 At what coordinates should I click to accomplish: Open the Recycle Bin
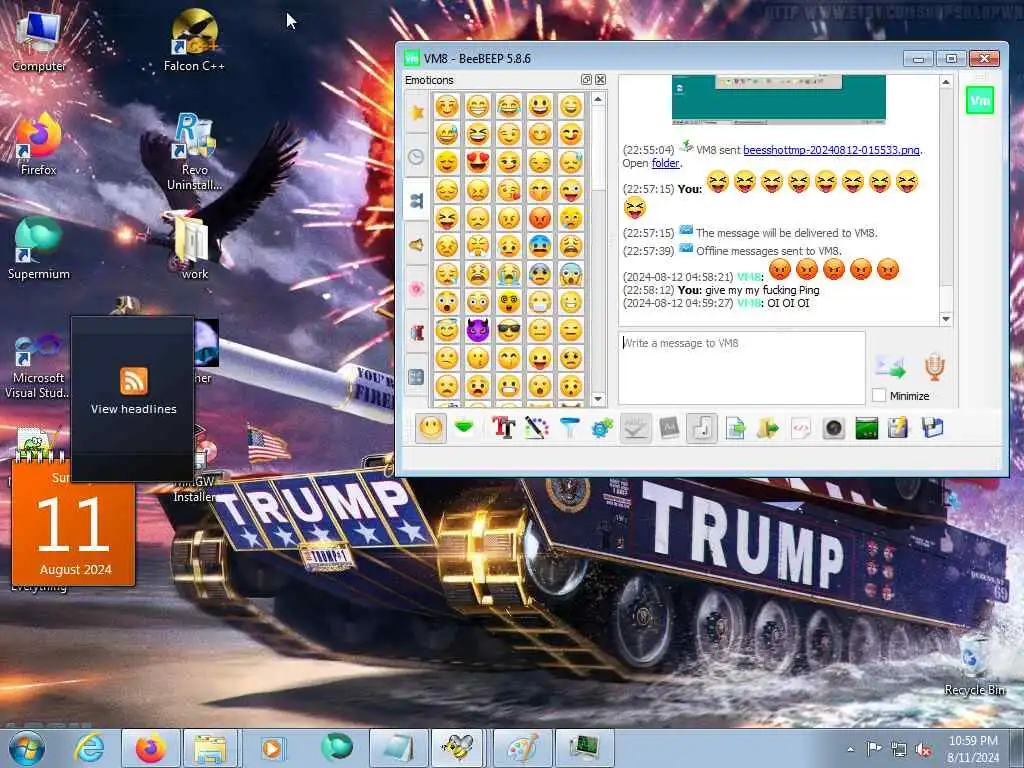tap(974, 664)
